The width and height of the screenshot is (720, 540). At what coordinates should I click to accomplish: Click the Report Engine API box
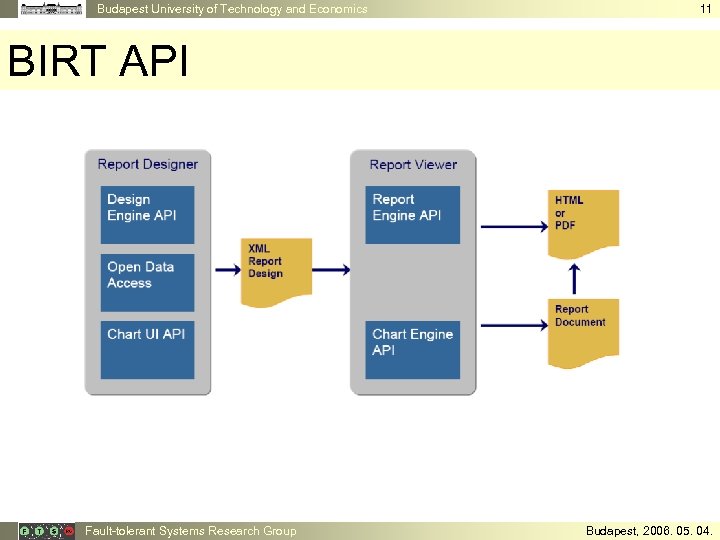[412, 215]
